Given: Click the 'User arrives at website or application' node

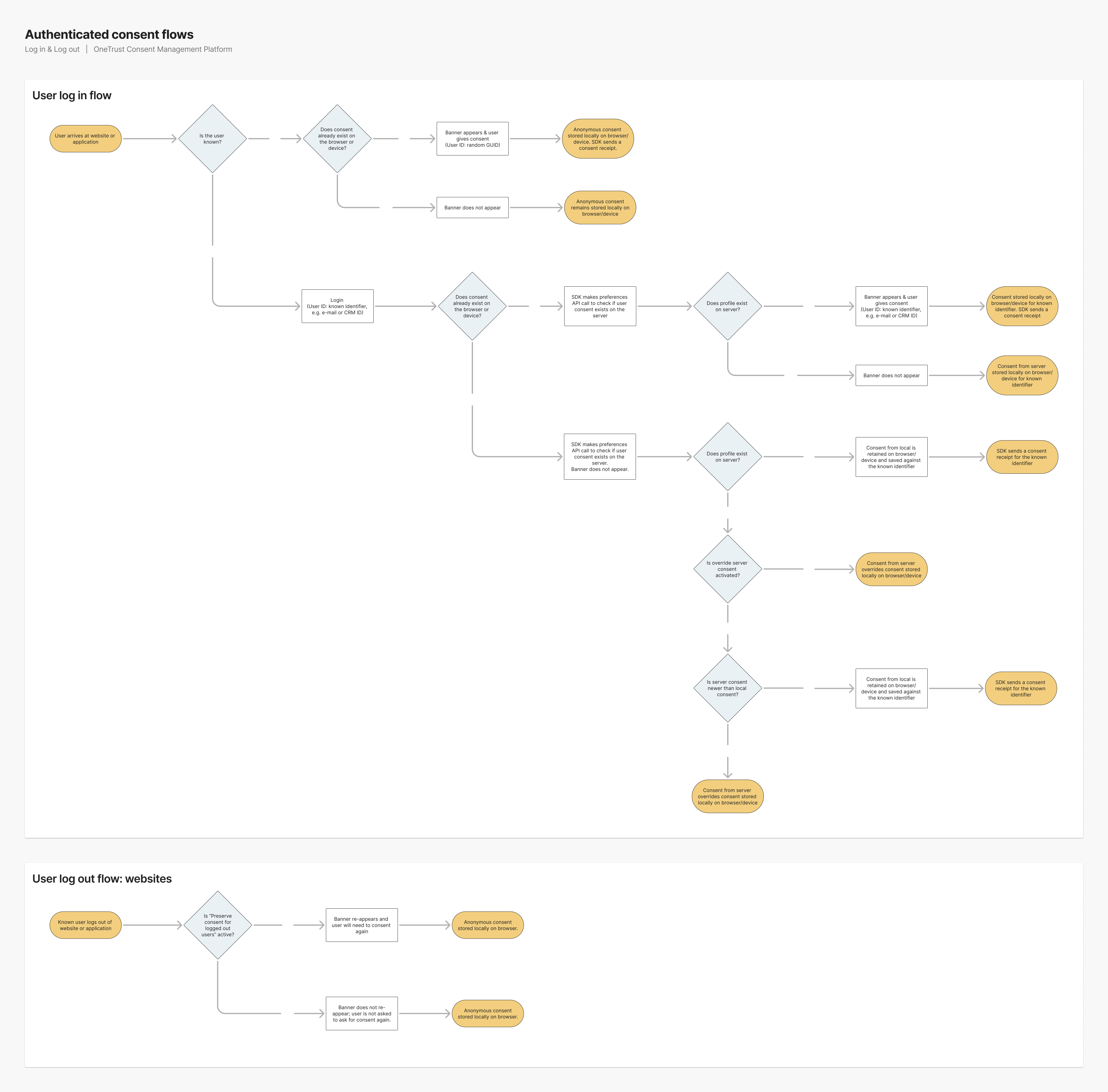Looking at the screenshot, I should tap(85, 139).
